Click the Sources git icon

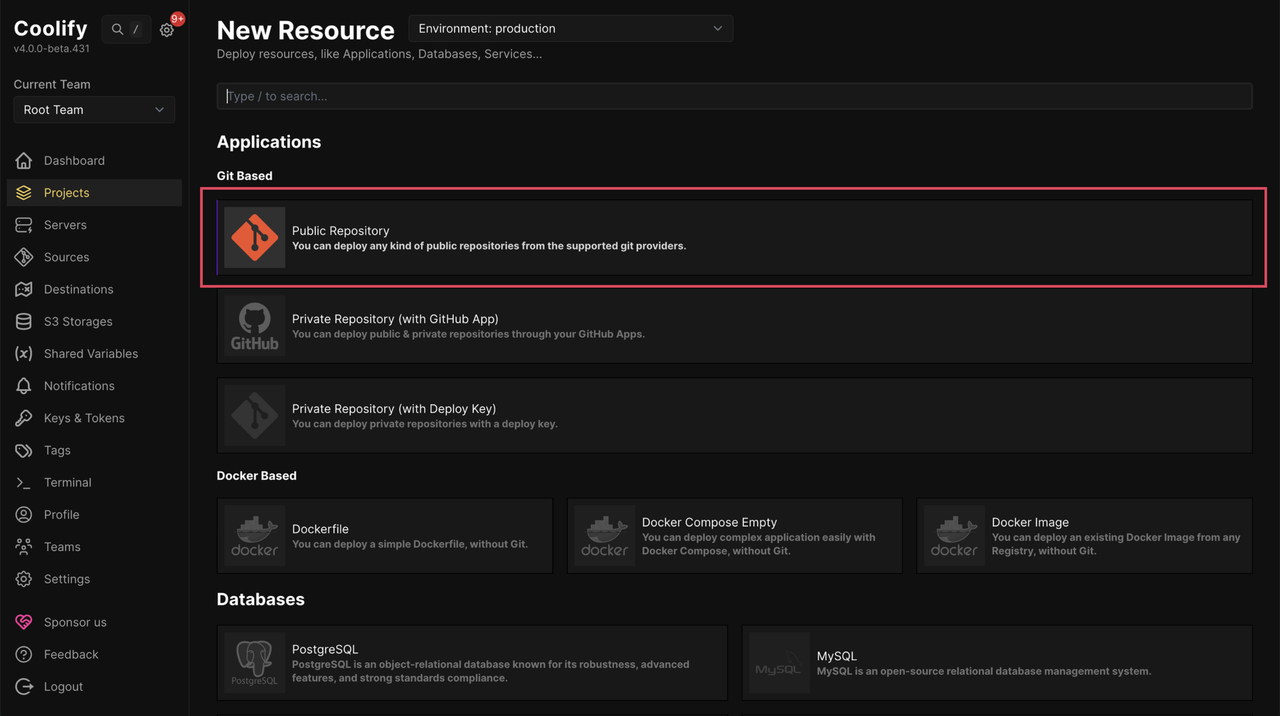click(24, 257)
